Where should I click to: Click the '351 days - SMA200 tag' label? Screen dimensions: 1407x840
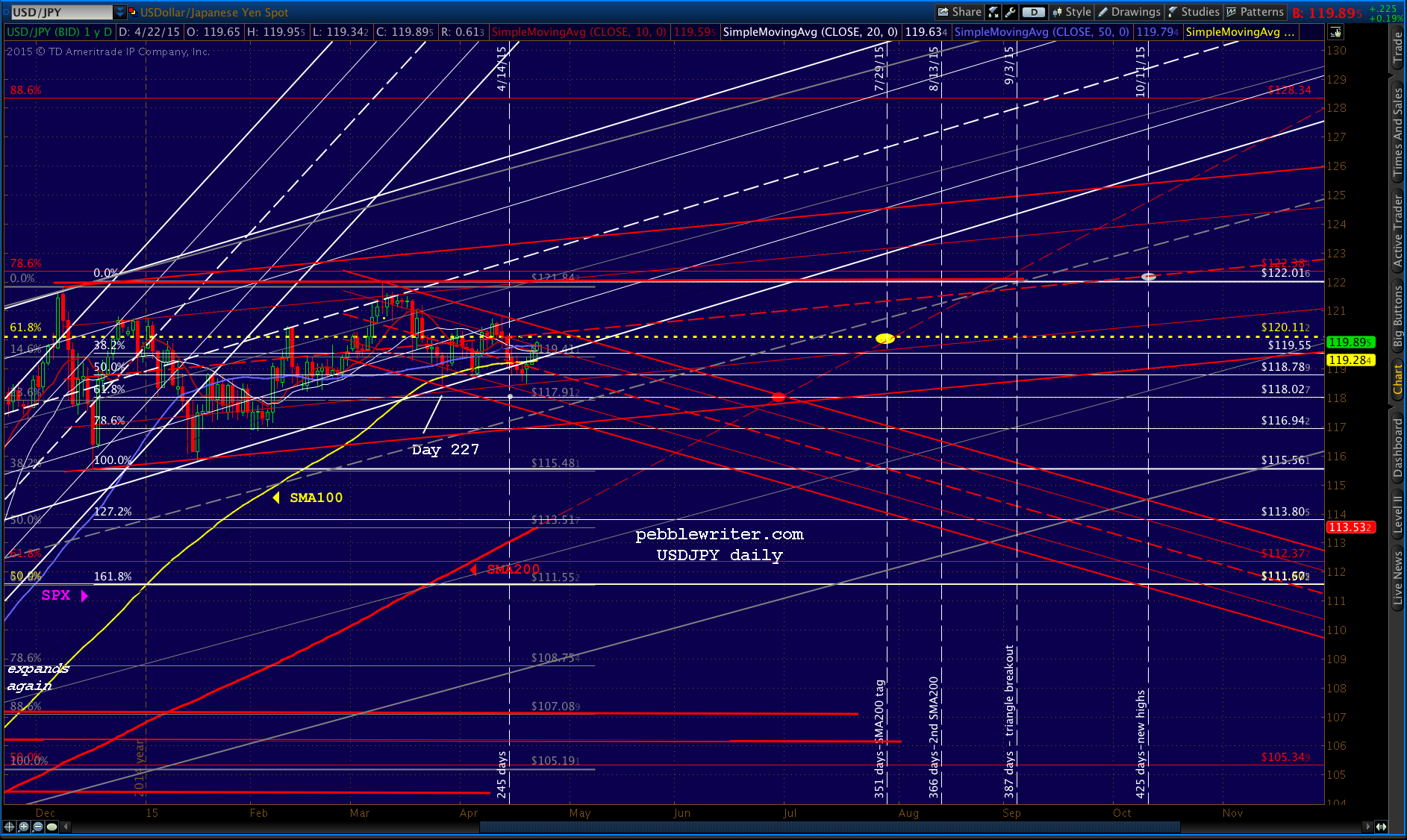880,739
